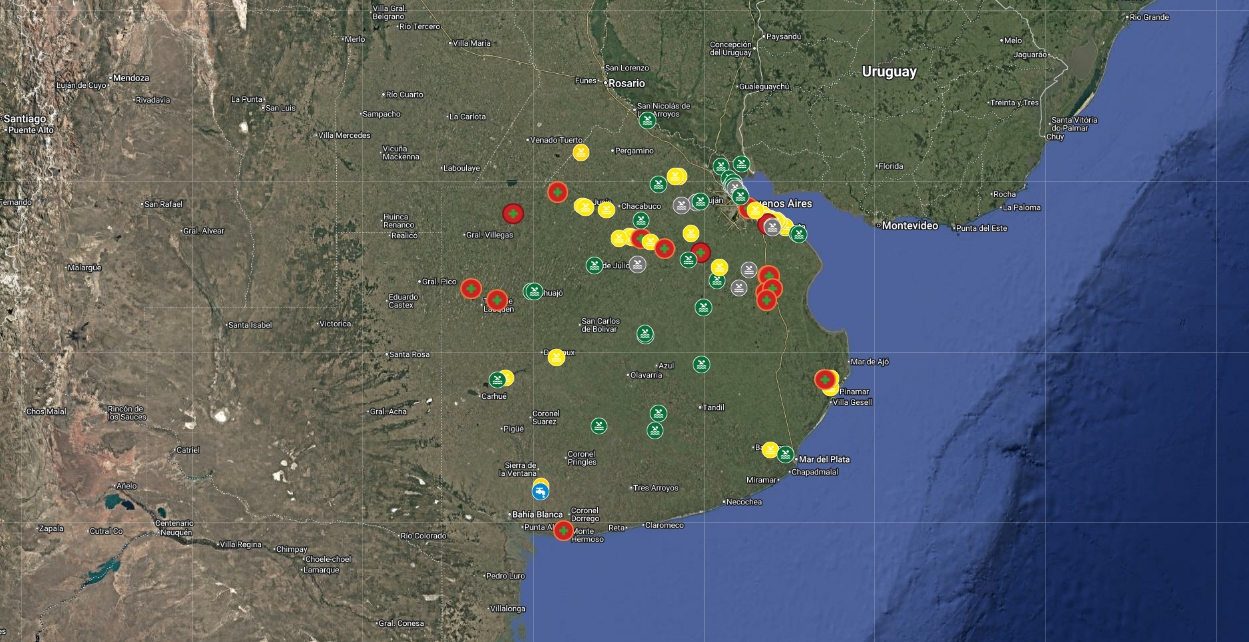
Task: Click green marker south of San Carlos de Bolívar
Action: click(645, 334)
